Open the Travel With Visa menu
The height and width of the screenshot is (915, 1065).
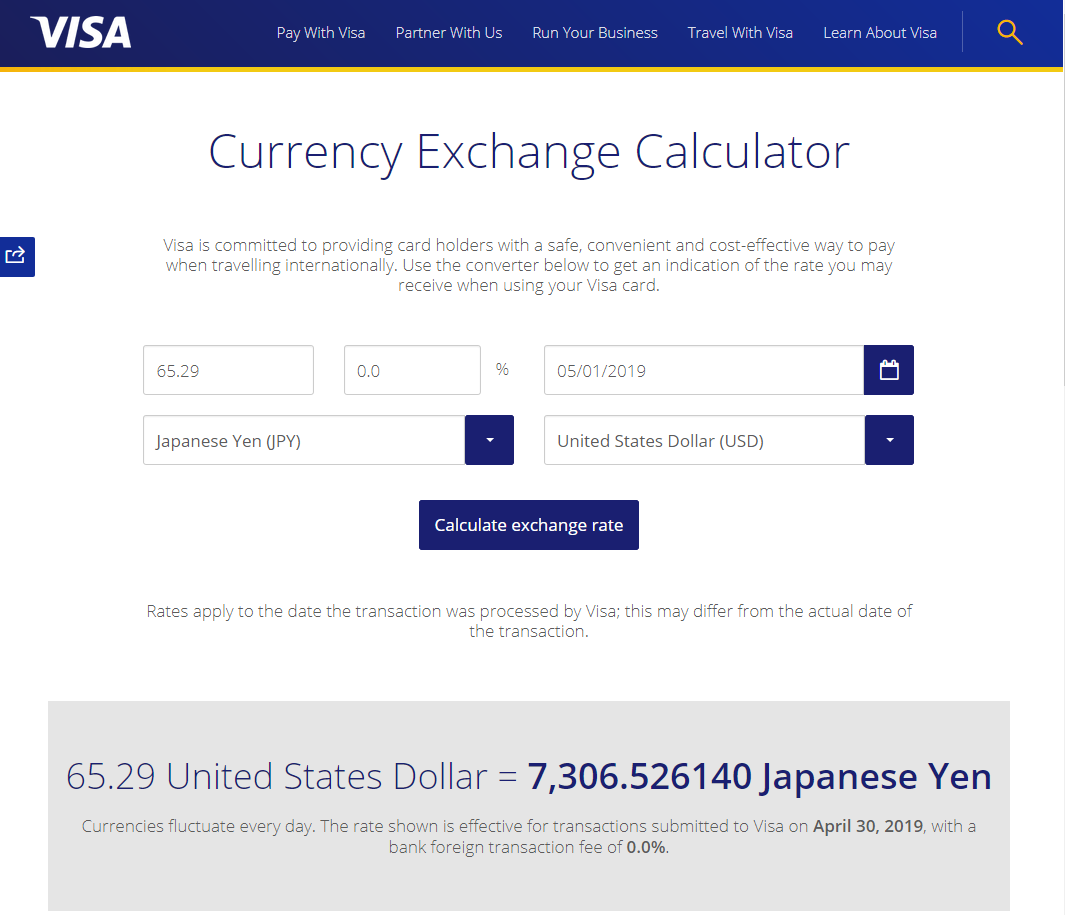(x=740, y=33)
